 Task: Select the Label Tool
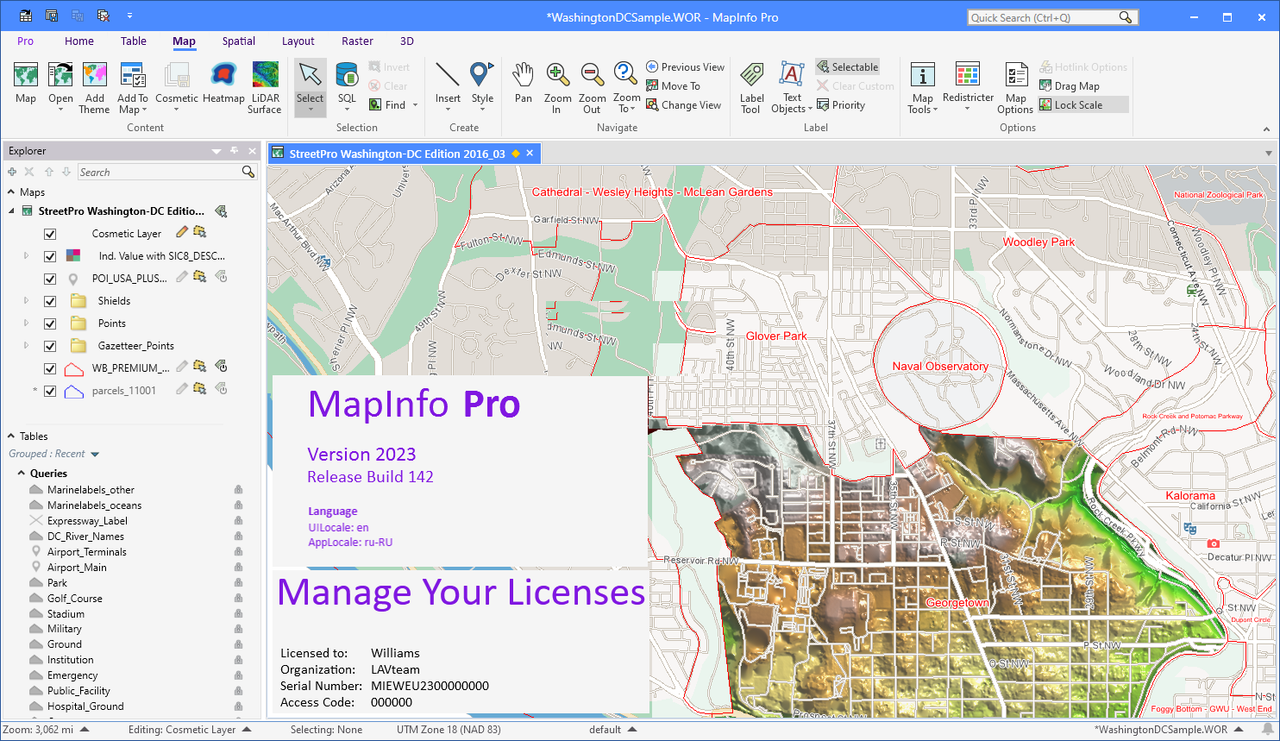click(x=751, y=88)
